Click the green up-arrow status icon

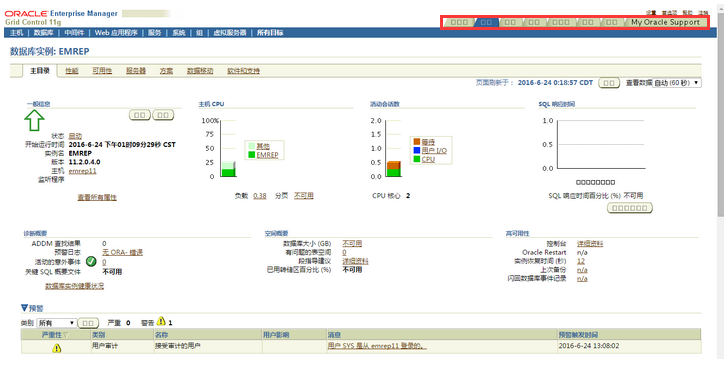tap(35, 121)
